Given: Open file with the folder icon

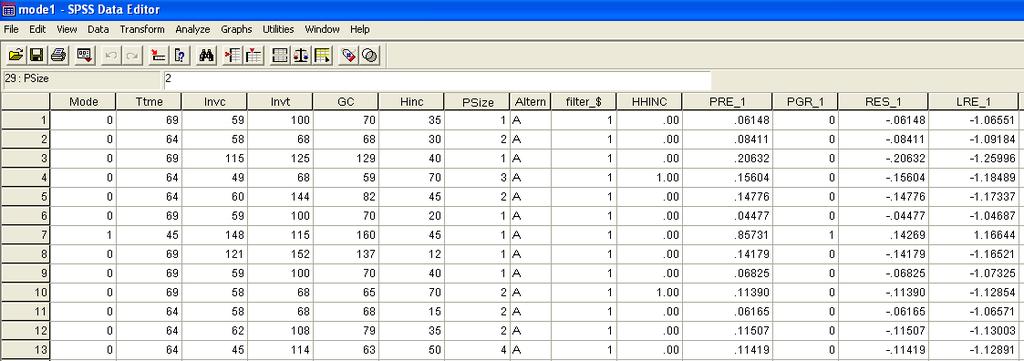Looking at the screenshot, I should click(16, 55).
